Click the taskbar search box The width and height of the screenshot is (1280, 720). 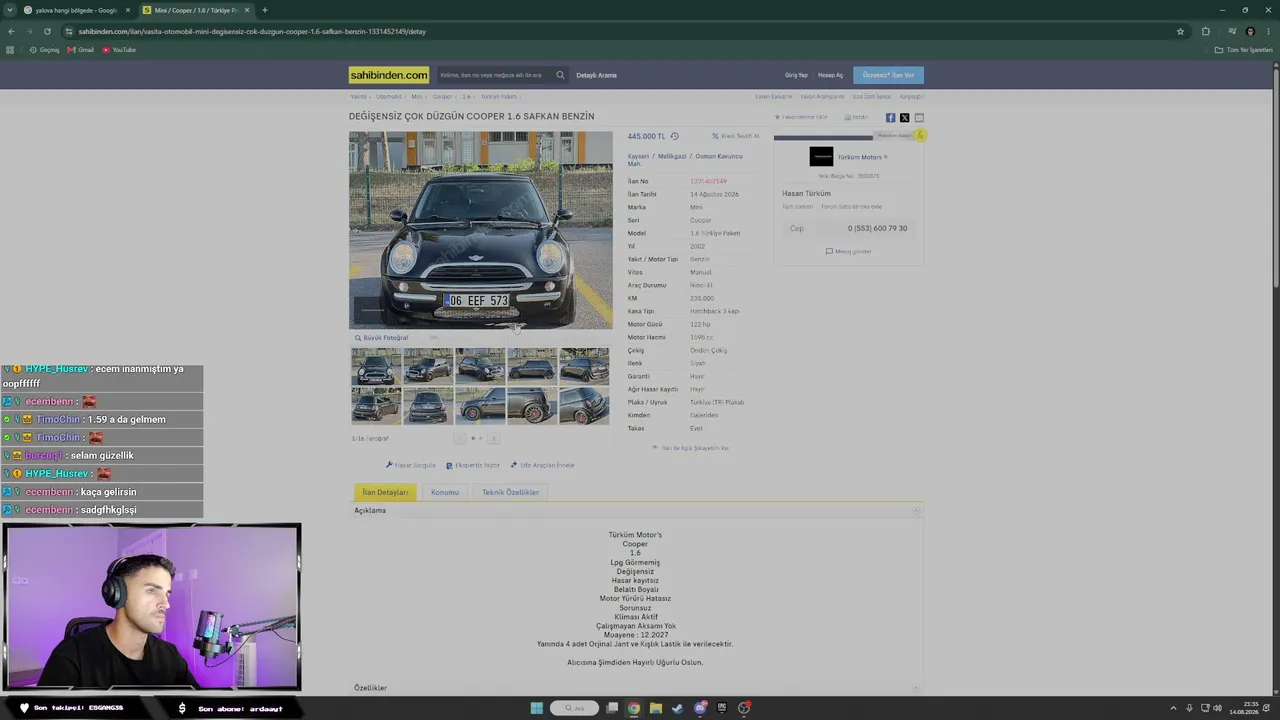(574, 708)
